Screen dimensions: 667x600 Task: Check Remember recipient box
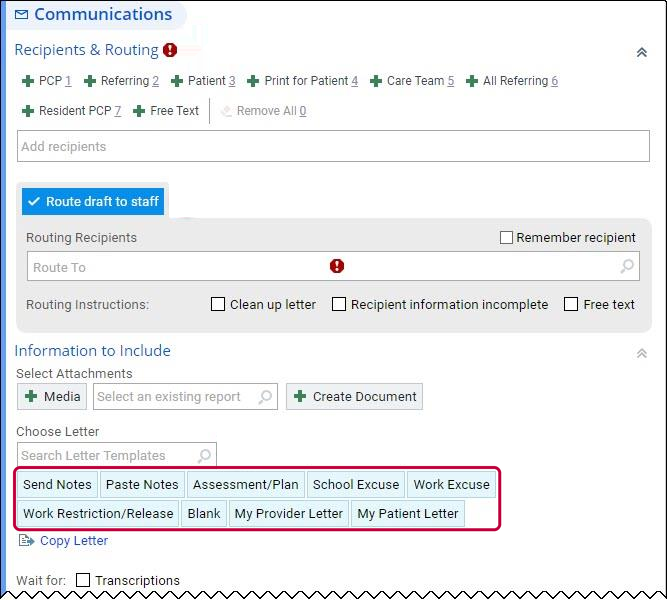[506, 237]
